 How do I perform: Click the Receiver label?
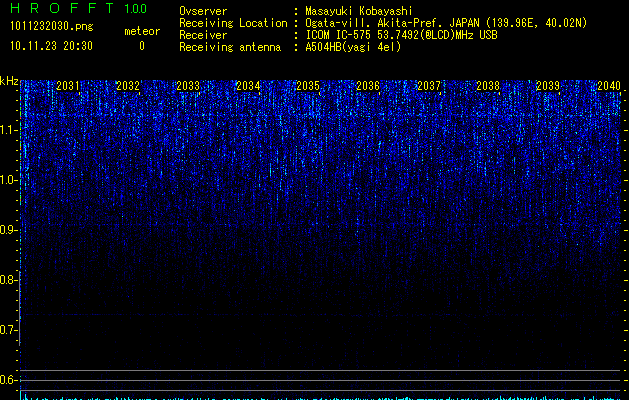(x=203, y=35)
